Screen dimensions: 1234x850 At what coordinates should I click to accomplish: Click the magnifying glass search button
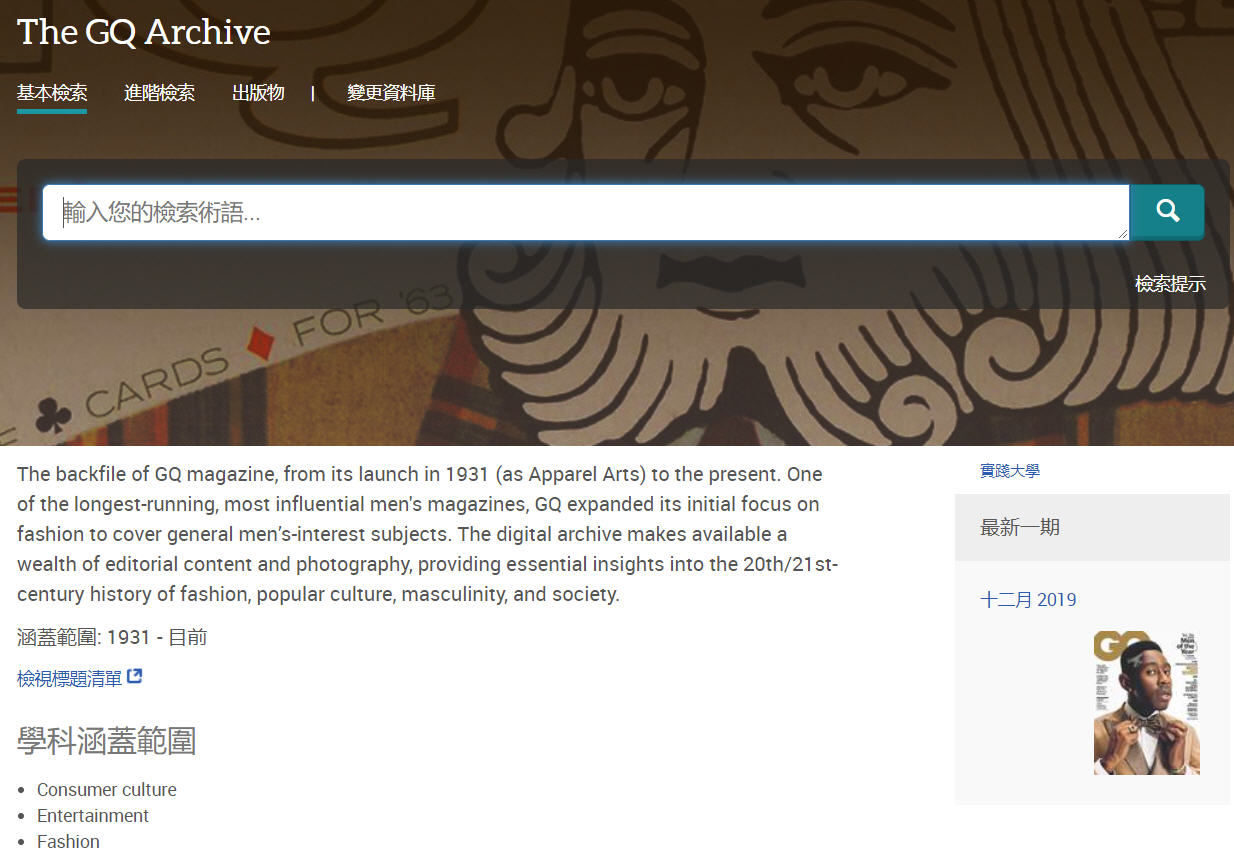coord(1166,212)
